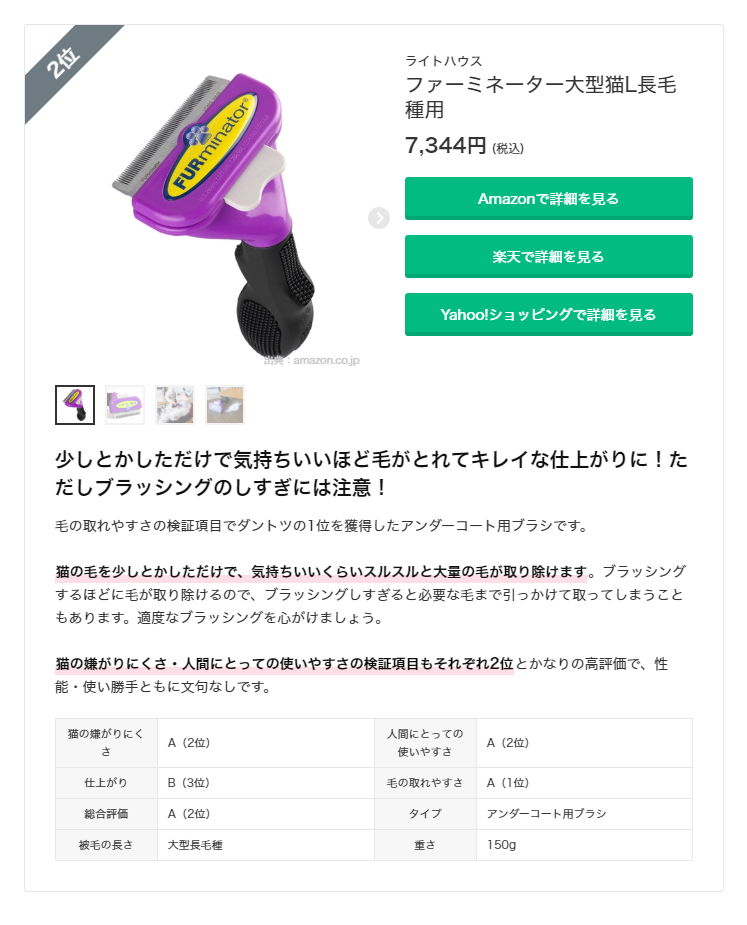747x925 pixels.
Task: Select first thumbnail of purple brush
Action: [75, 405]
